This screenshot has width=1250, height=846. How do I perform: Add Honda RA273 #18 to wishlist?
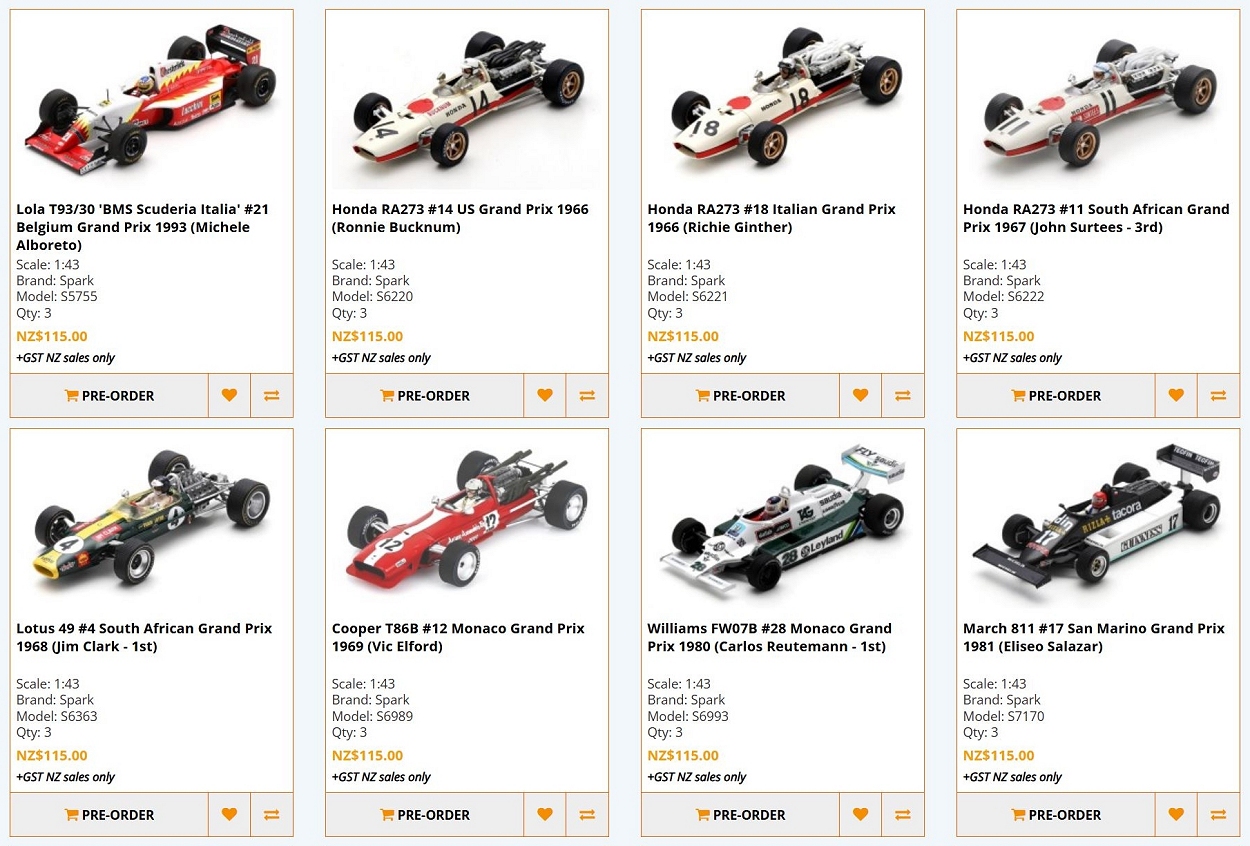click(x=860, y=395)
